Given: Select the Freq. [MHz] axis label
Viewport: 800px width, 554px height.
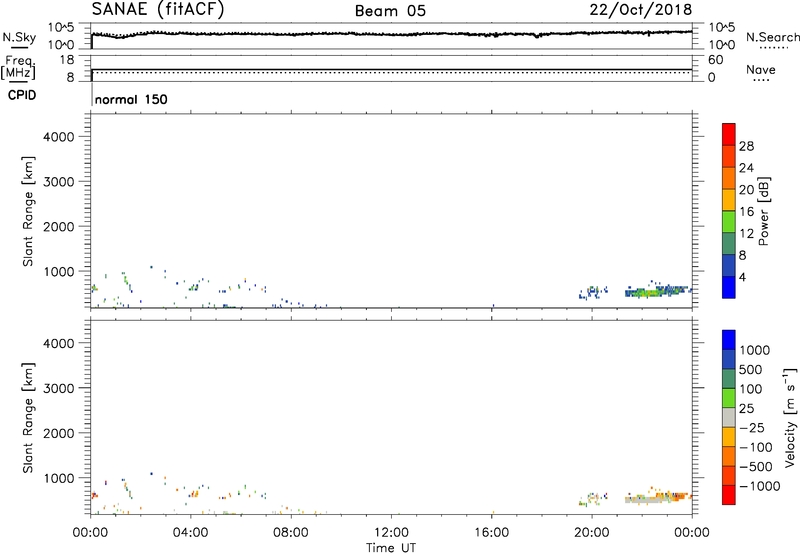Looking at the screenshot, I should click(20, 68).
